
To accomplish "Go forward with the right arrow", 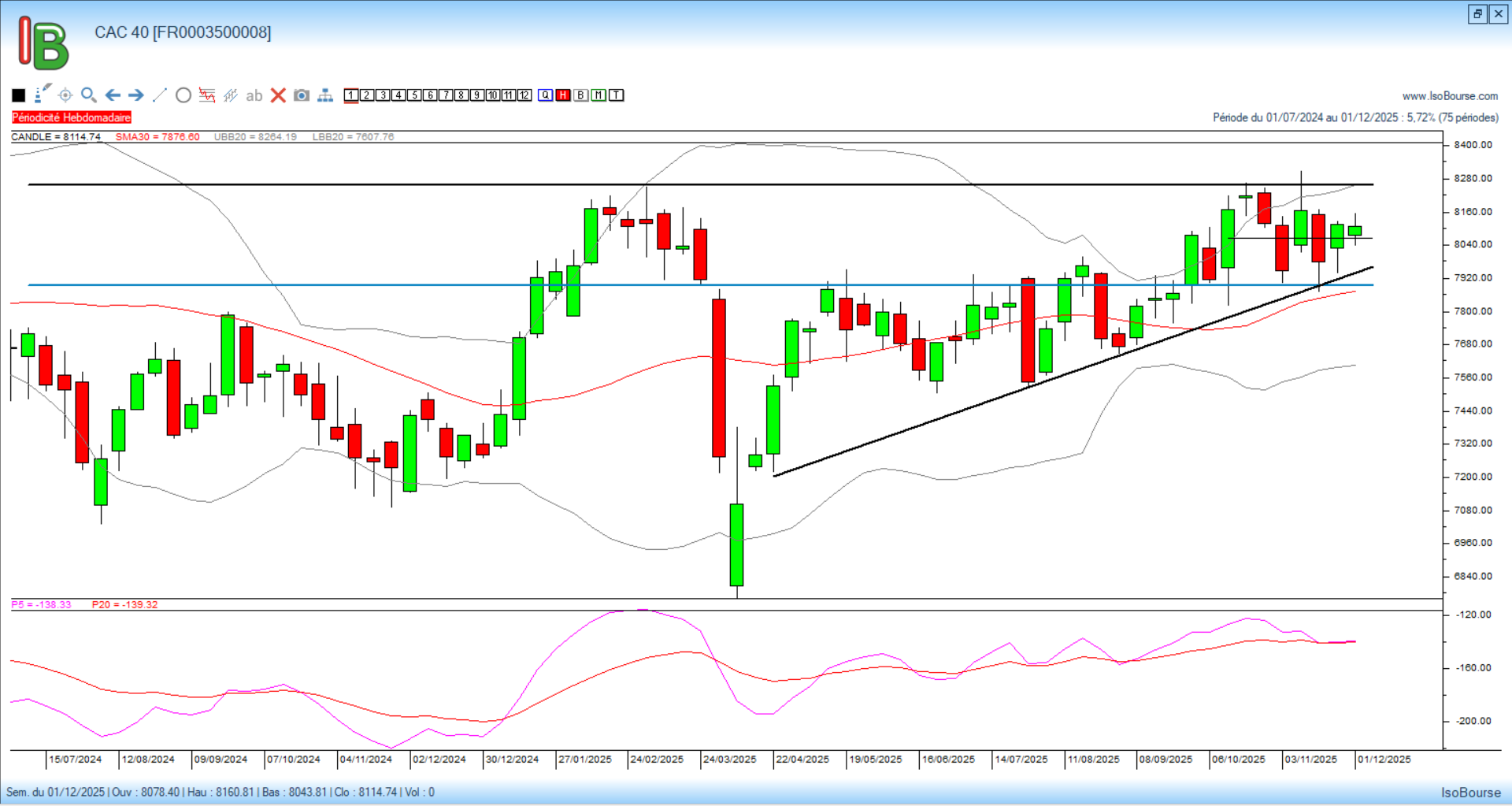I will (136, 95).
